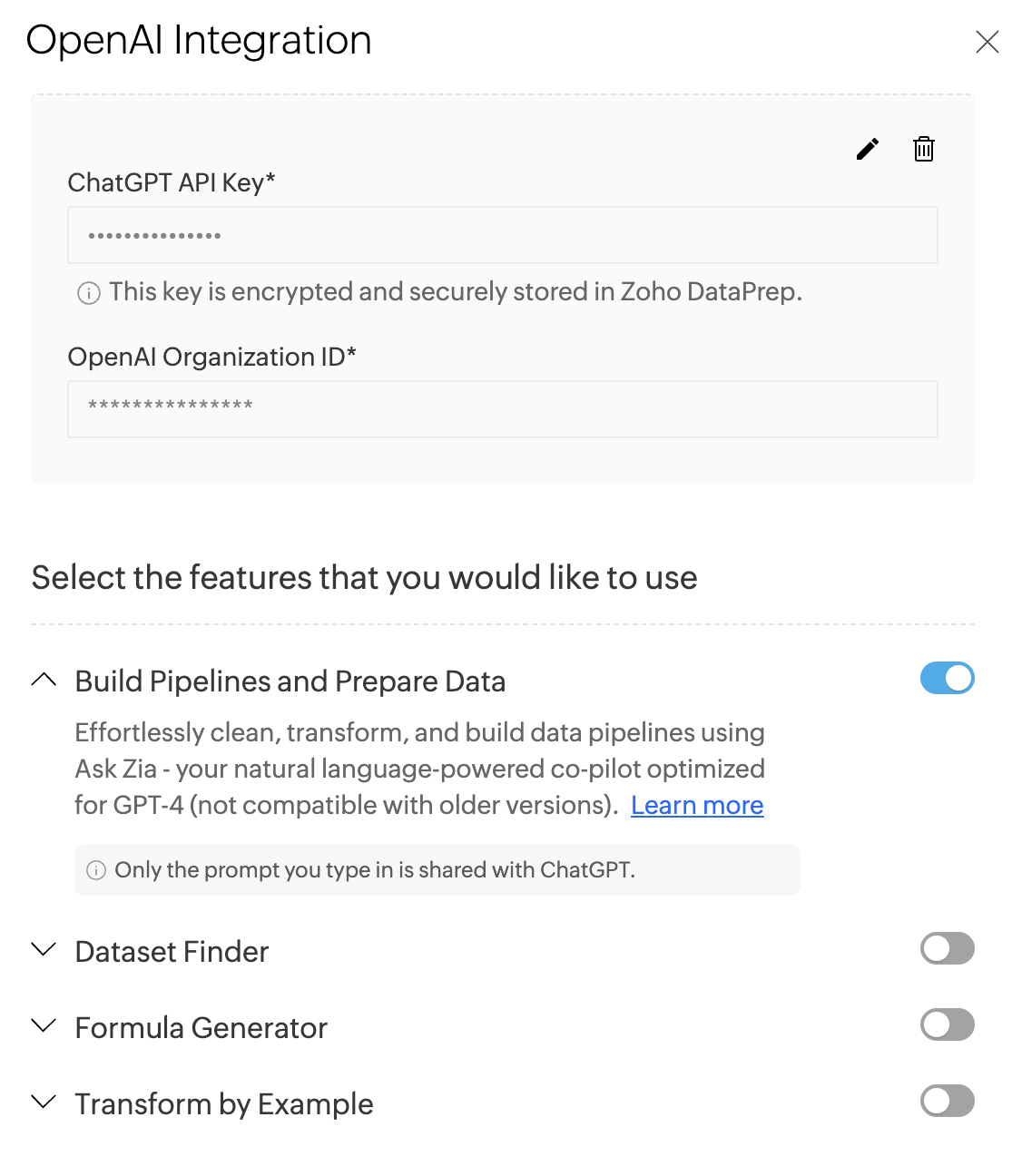
Task: Click info icon beside encrypted key note
Action: click(x=89, y=293)
